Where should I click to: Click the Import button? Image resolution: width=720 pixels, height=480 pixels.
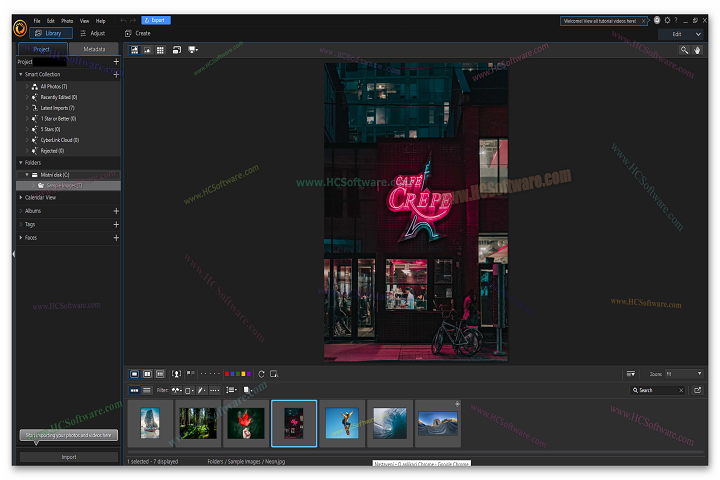pyautogui.click(x=69, y=457)
